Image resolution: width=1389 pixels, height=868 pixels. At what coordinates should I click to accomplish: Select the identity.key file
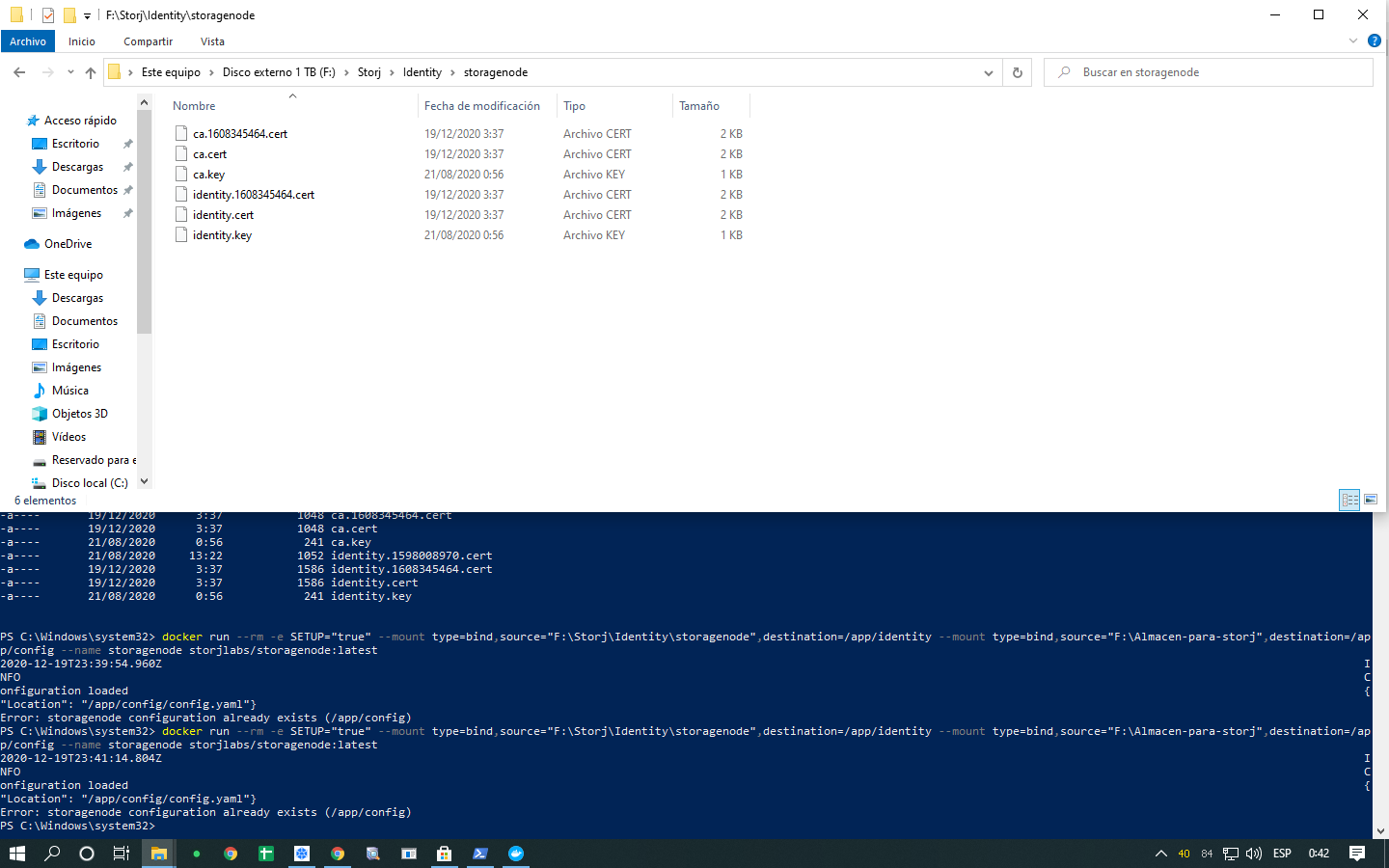[x=222, y=235]
